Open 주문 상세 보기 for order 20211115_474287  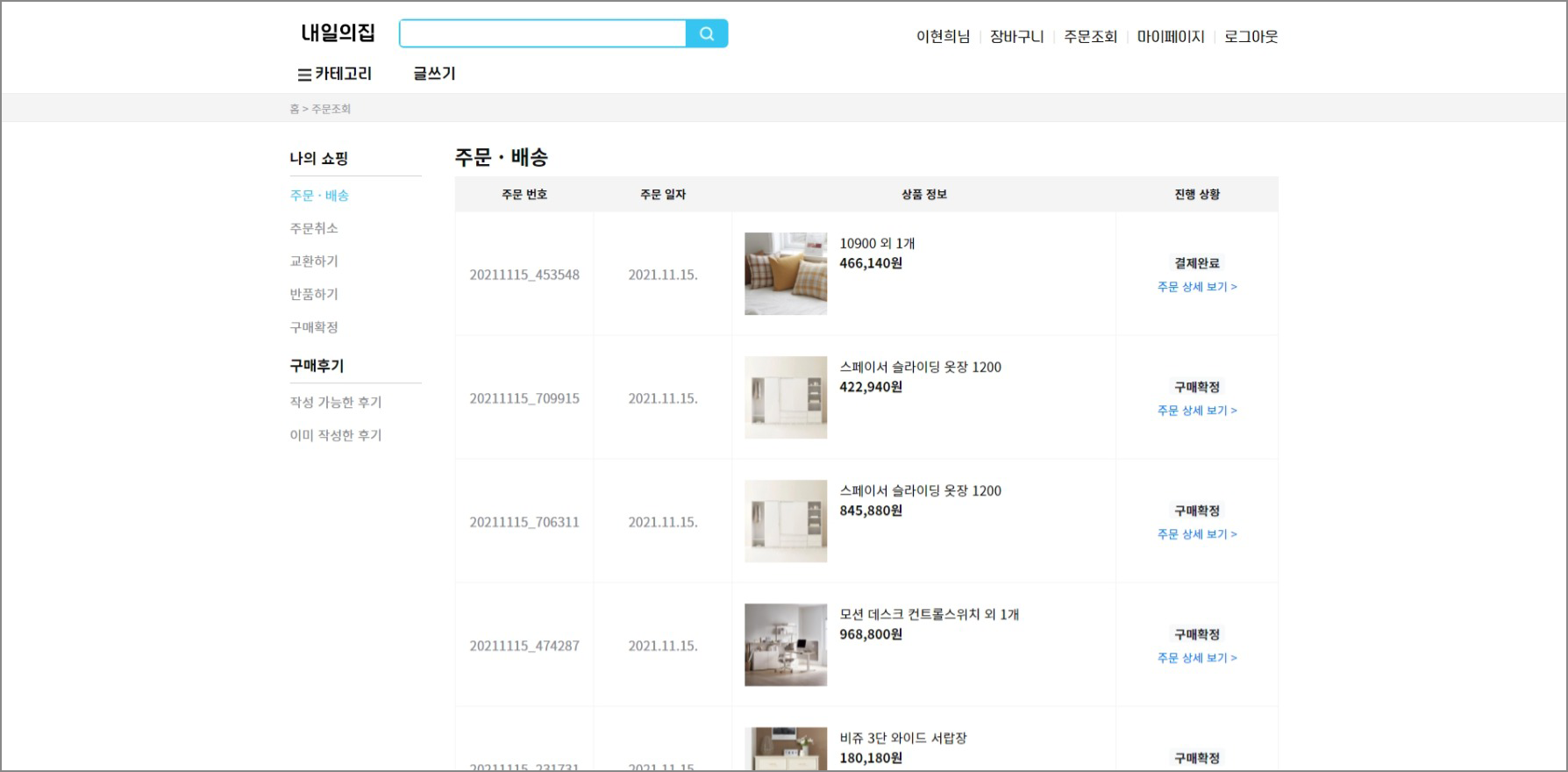pos(1197,658)
